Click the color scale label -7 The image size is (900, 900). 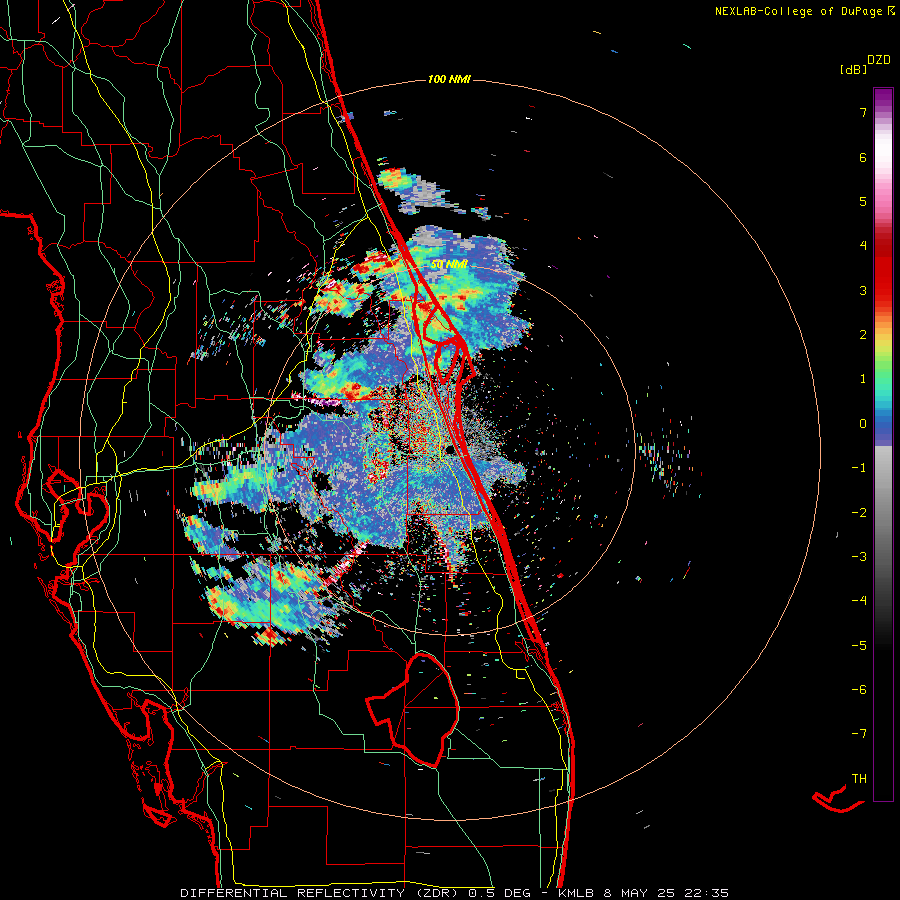pos(859,734)
